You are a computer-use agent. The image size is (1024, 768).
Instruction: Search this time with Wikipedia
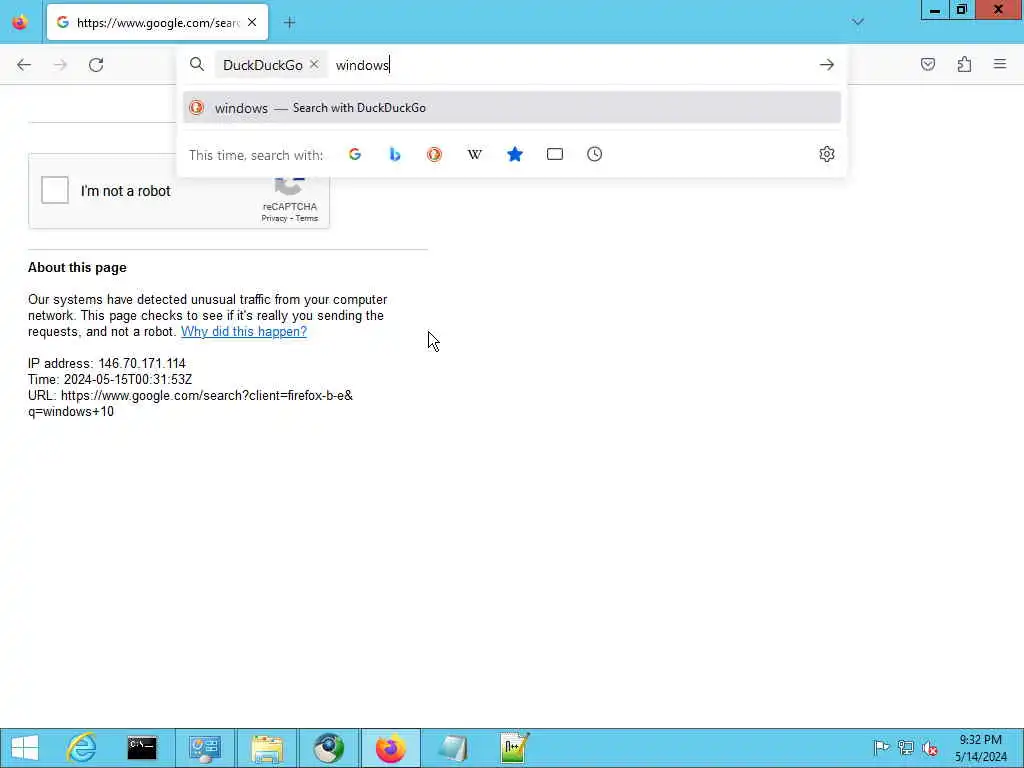coord(475,154)
